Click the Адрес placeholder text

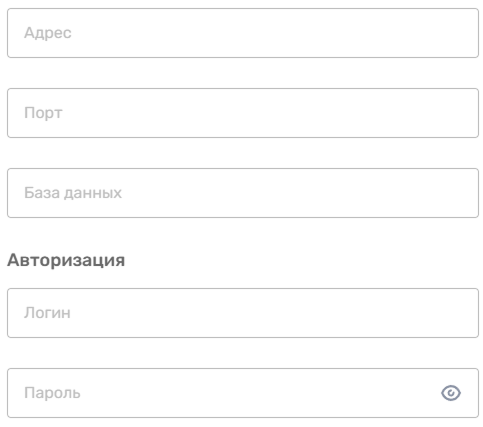coord(48,33)
